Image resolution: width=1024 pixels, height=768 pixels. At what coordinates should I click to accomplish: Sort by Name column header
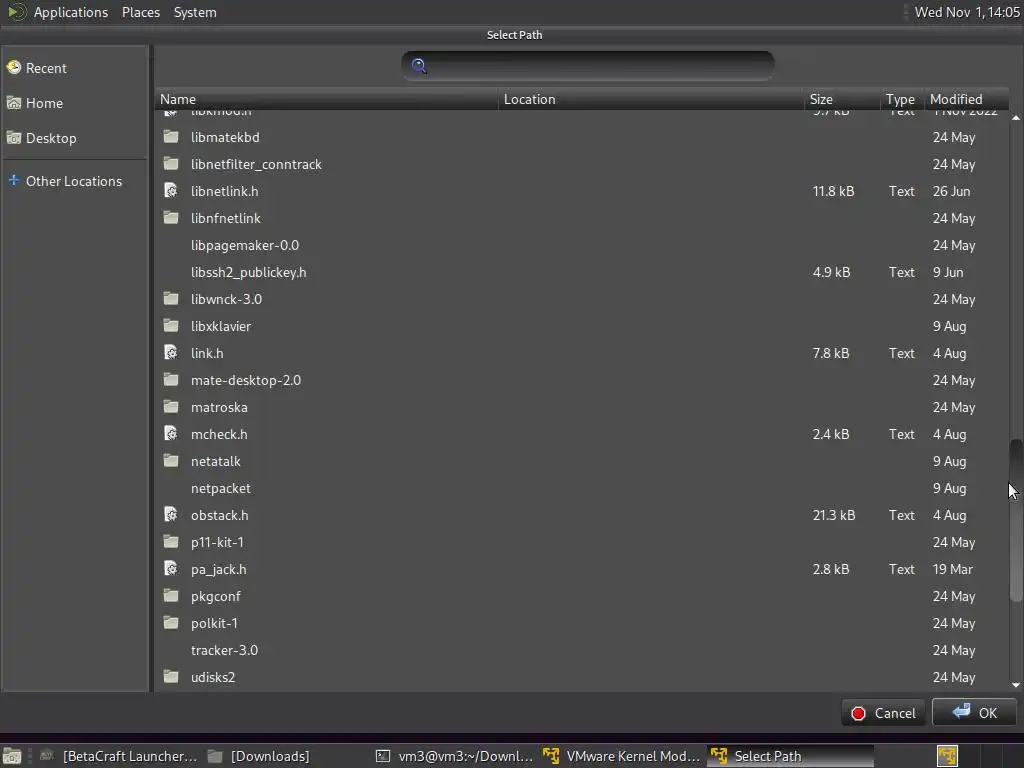pos(327,99)
